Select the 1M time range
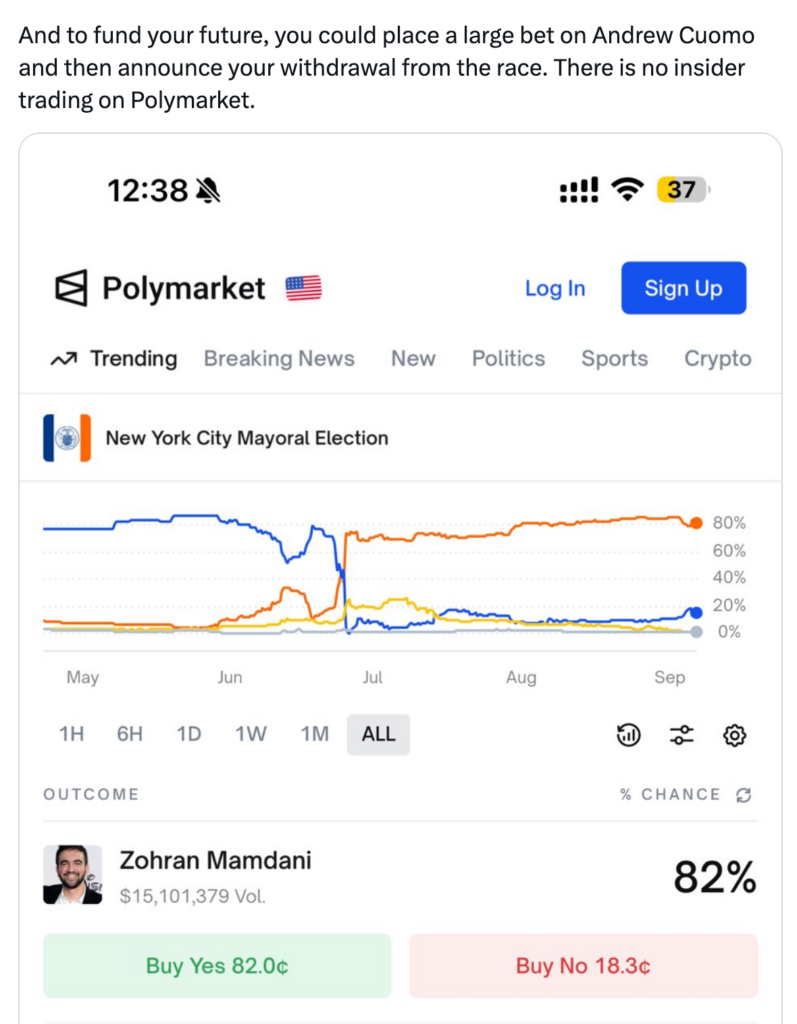This screenshot has width=797, height=1024. [315, 734]
